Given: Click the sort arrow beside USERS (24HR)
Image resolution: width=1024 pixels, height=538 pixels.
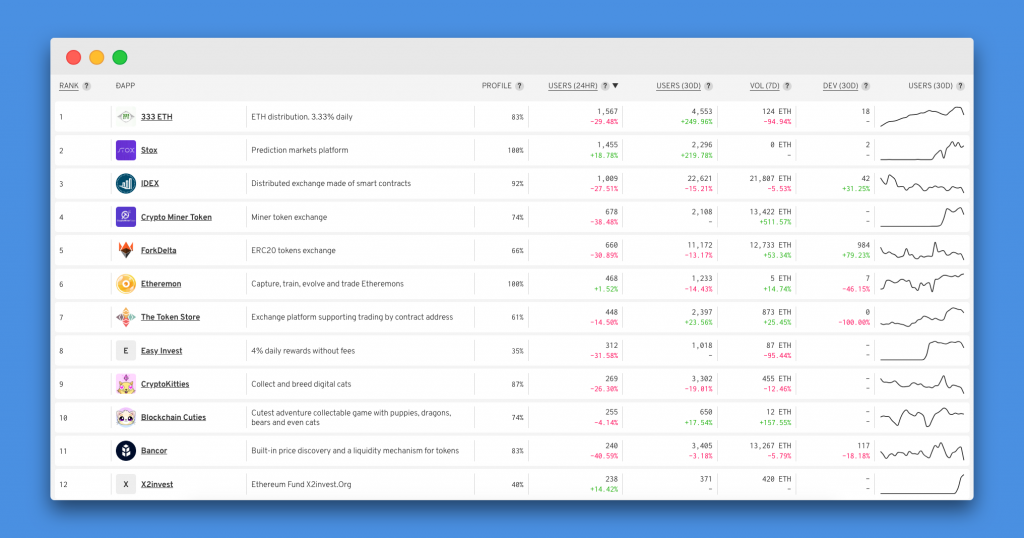Looking at the screenshot, I should pos(615,86).
